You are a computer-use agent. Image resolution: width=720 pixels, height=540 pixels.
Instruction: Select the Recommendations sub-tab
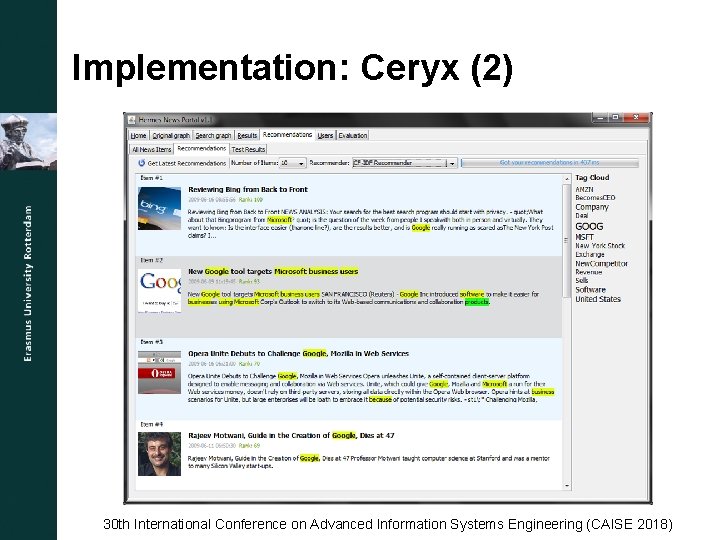coord(202,148)
